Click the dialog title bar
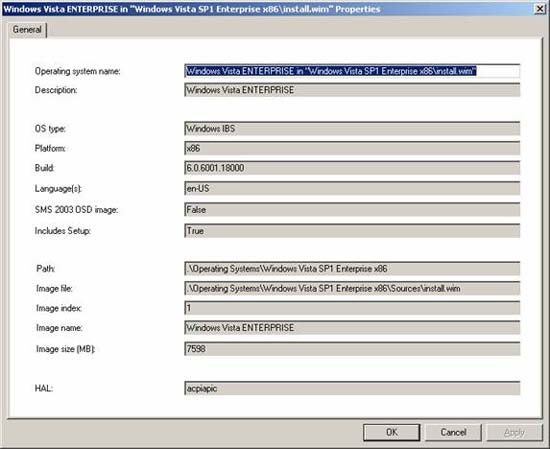The width and height of the screenshot is (550, 449). coord(267,9)
